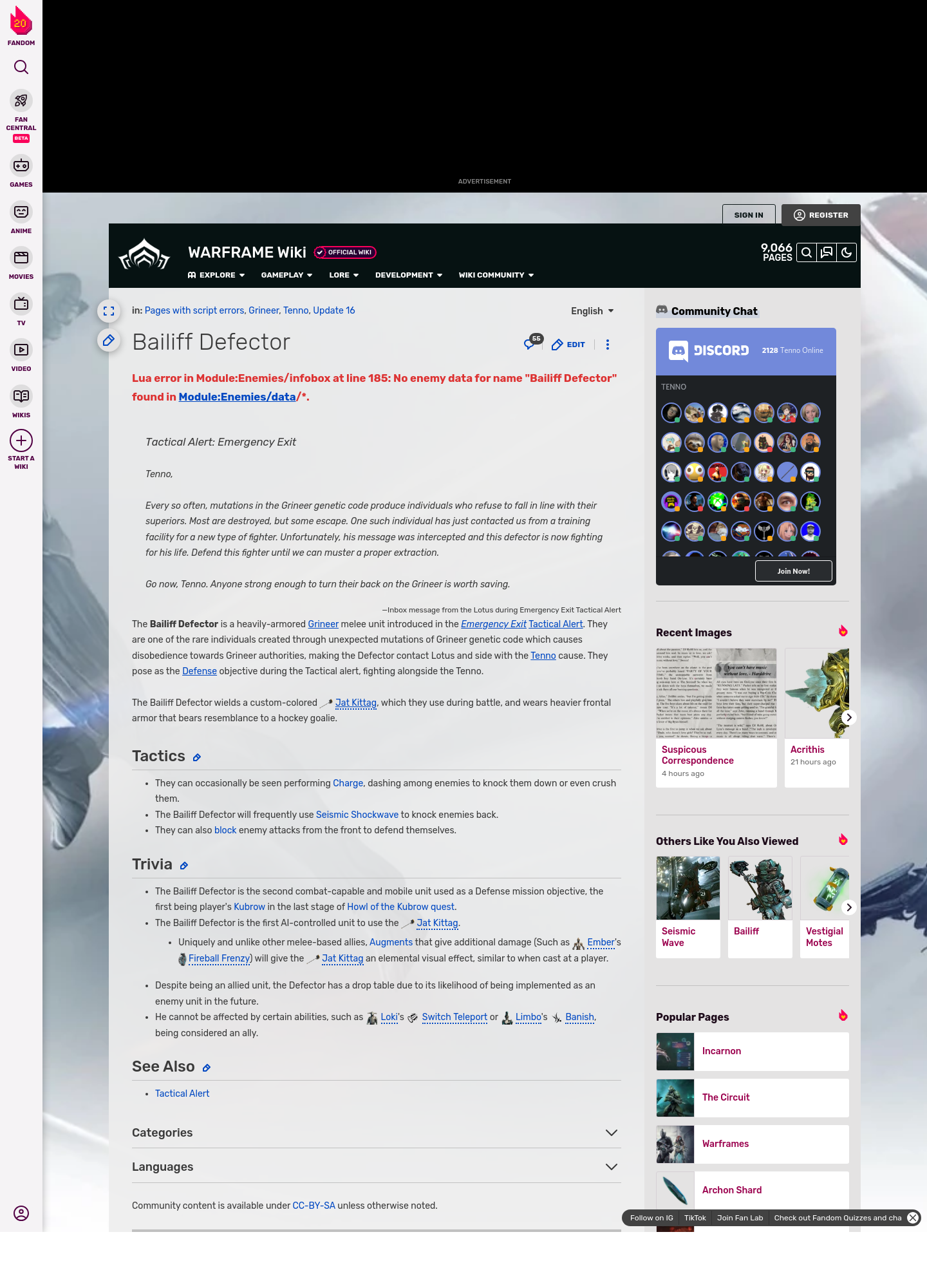This screenshot has height=1288, width=927.
Task: Open the Grineer article link
Action: pyautogui.click(x=323, y=624)
